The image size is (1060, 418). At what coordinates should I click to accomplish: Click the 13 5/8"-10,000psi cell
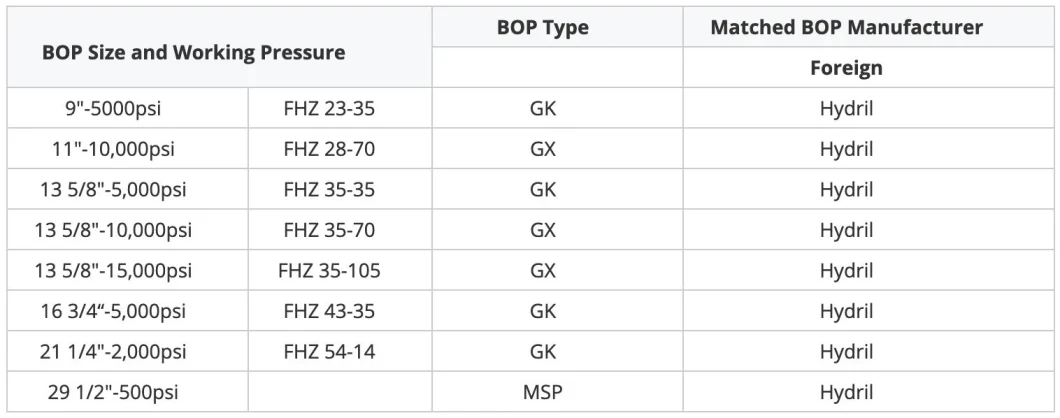point(113,230)
